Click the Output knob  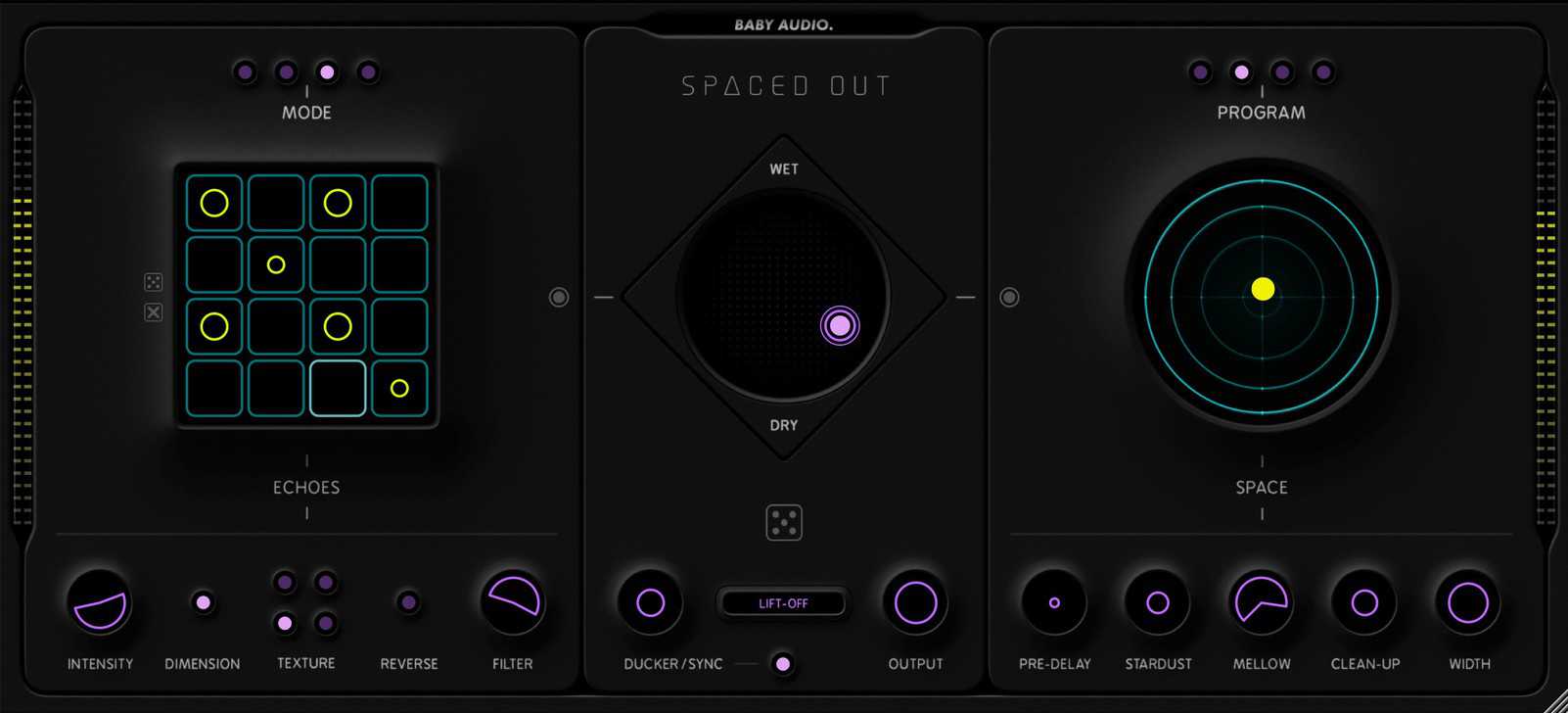click(x=916, y=602)
